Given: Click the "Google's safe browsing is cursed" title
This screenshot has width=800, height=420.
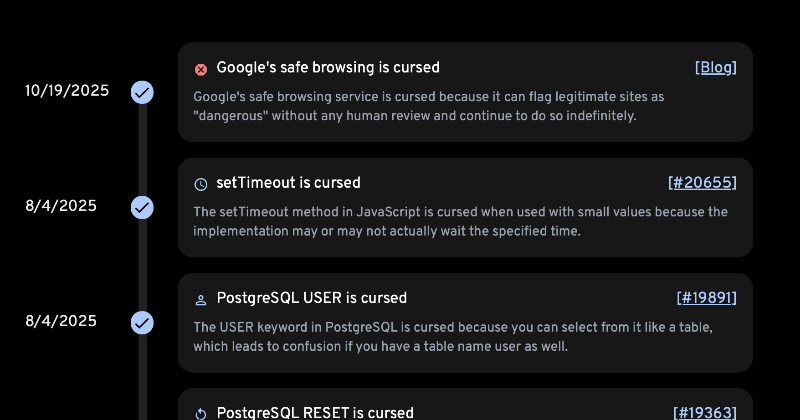Looking at the screenshot, I should (x=327, y=67).
